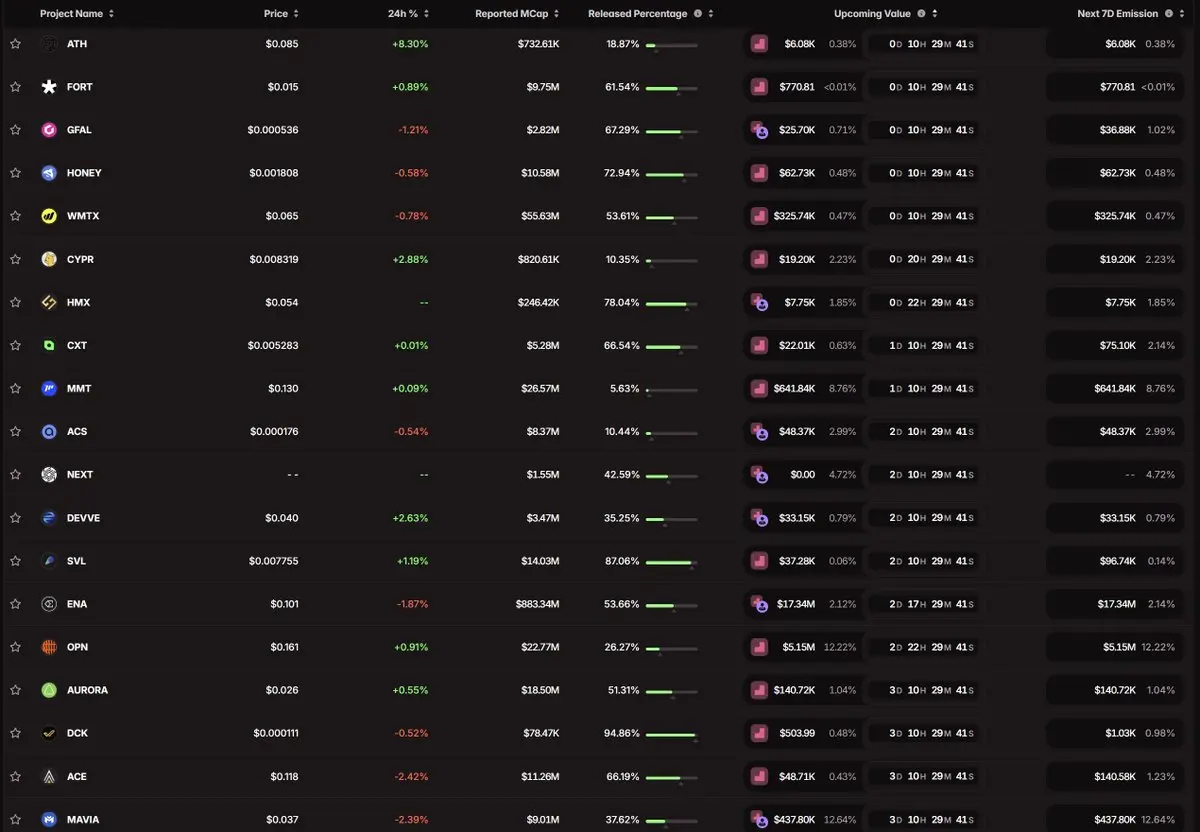This screenshot has width=1200, height=832.
Task: Click the OPN orange project logo
Action: [x=49, y=647]
